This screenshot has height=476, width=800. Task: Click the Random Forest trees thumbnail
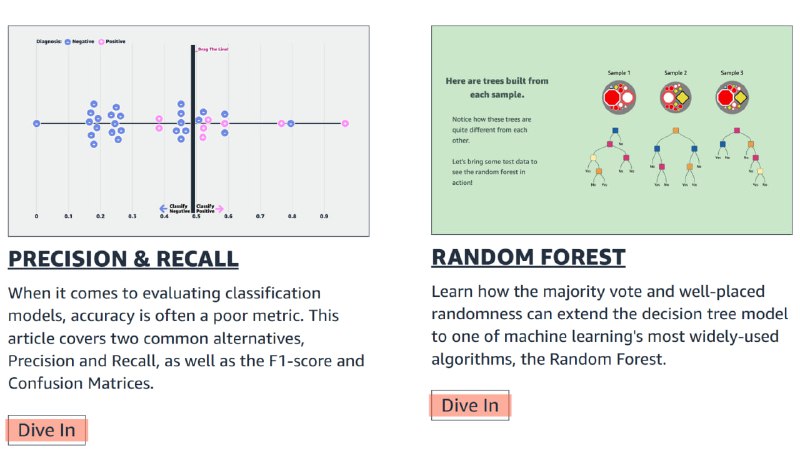612,130
